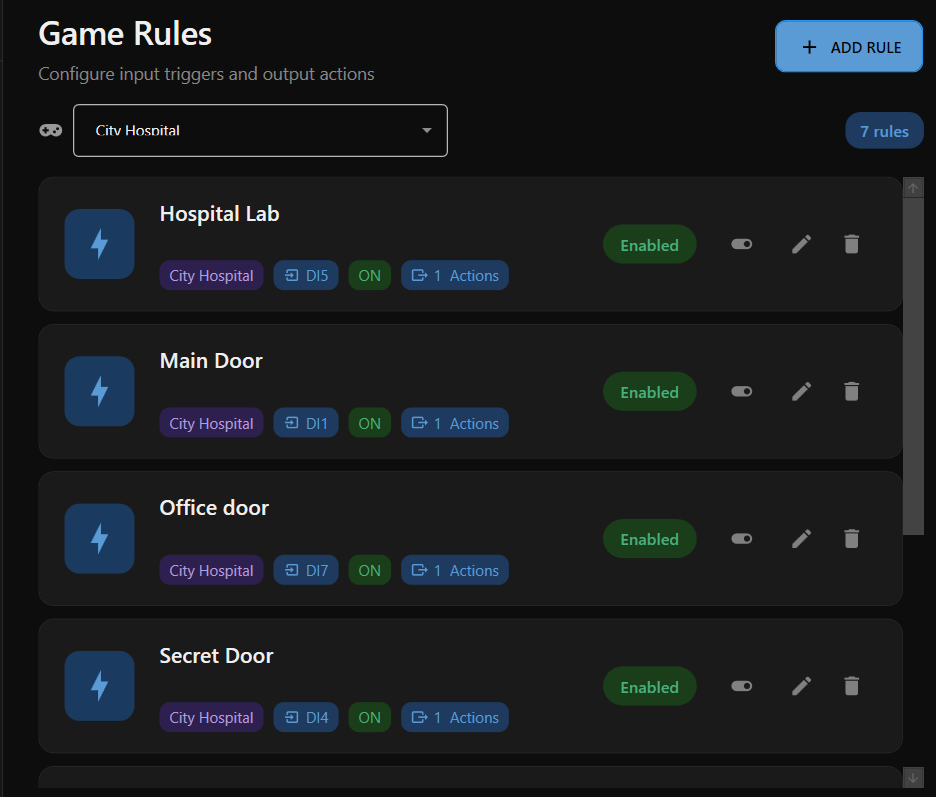Edit the Hospital Lab rule
Image resolution: width=936 pixels, height=797 pixels.
pyautogui.click(x=802, y=244)
